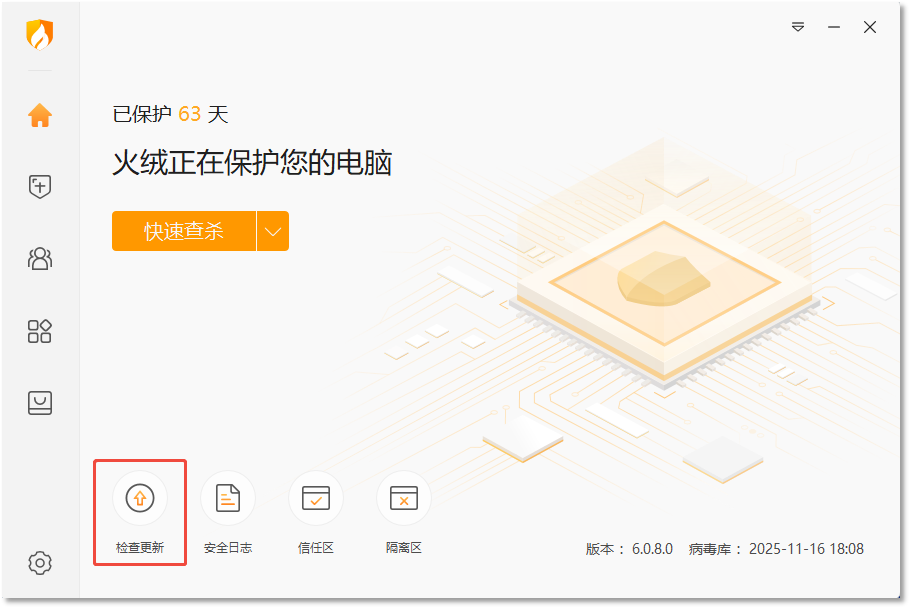
Task: Open the inbox tray icon in sidebar
Action: tap(39, 403)
